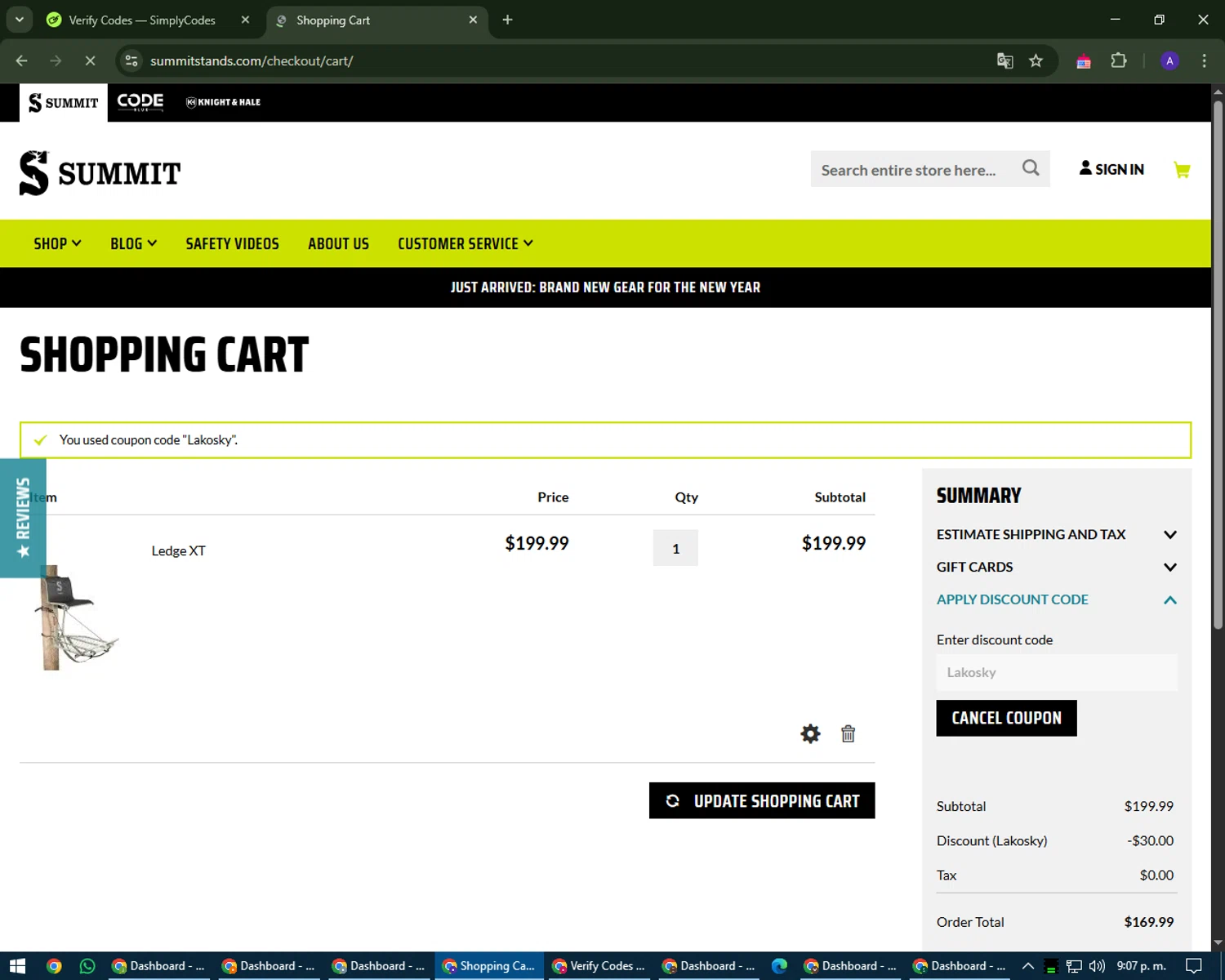Open the pinned Chrome taskbar icon
Viewport: 1225px width, 980px height.
click(x=54, y=966)
